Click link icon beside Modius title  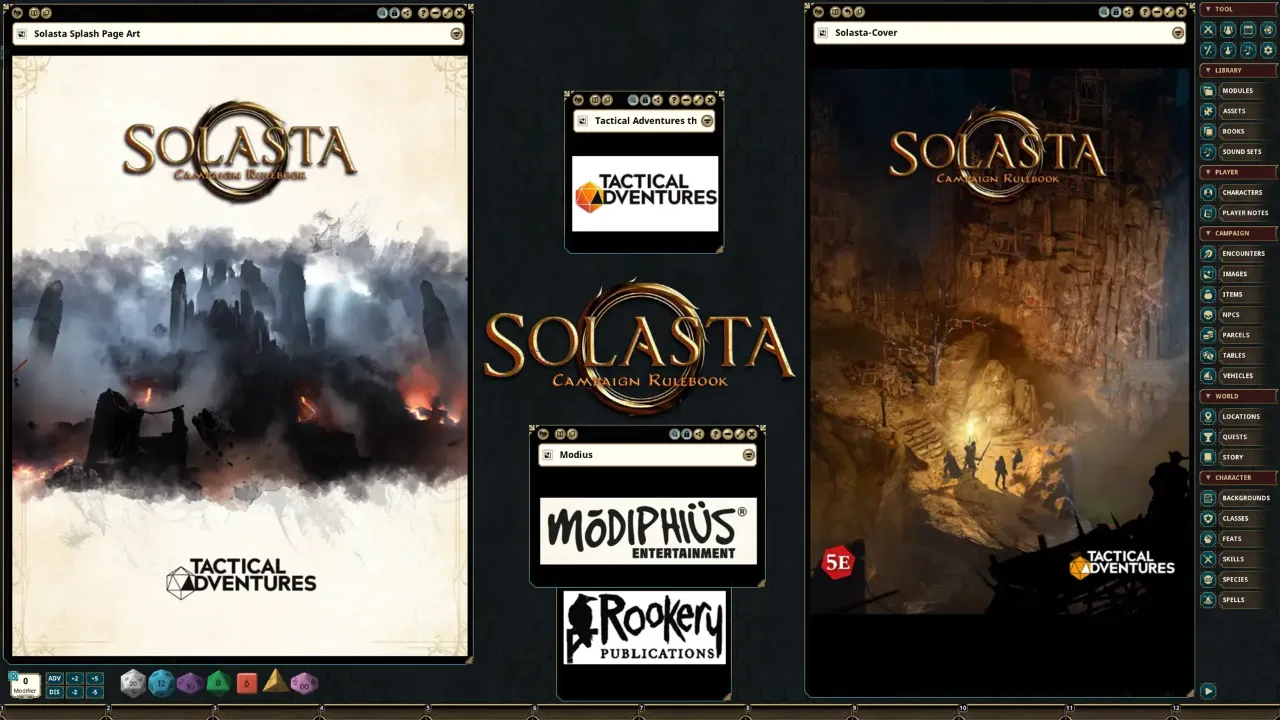point(547,455)
